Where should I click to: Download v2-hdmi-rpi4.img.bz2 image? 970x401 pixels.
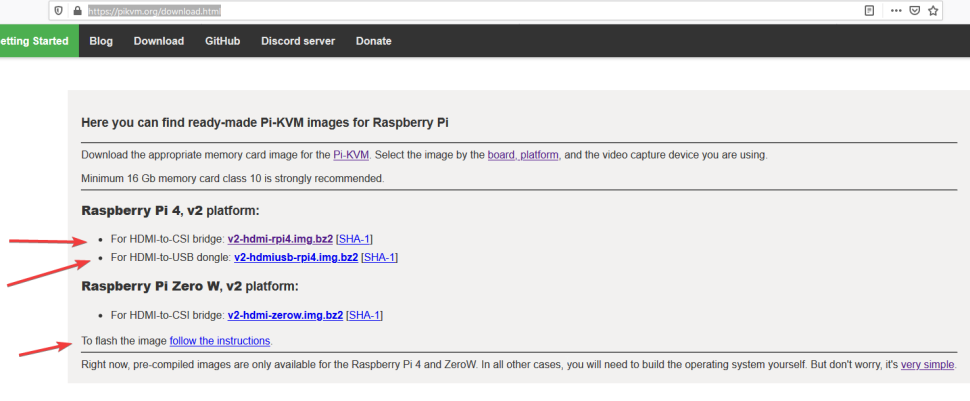[280, 239]
